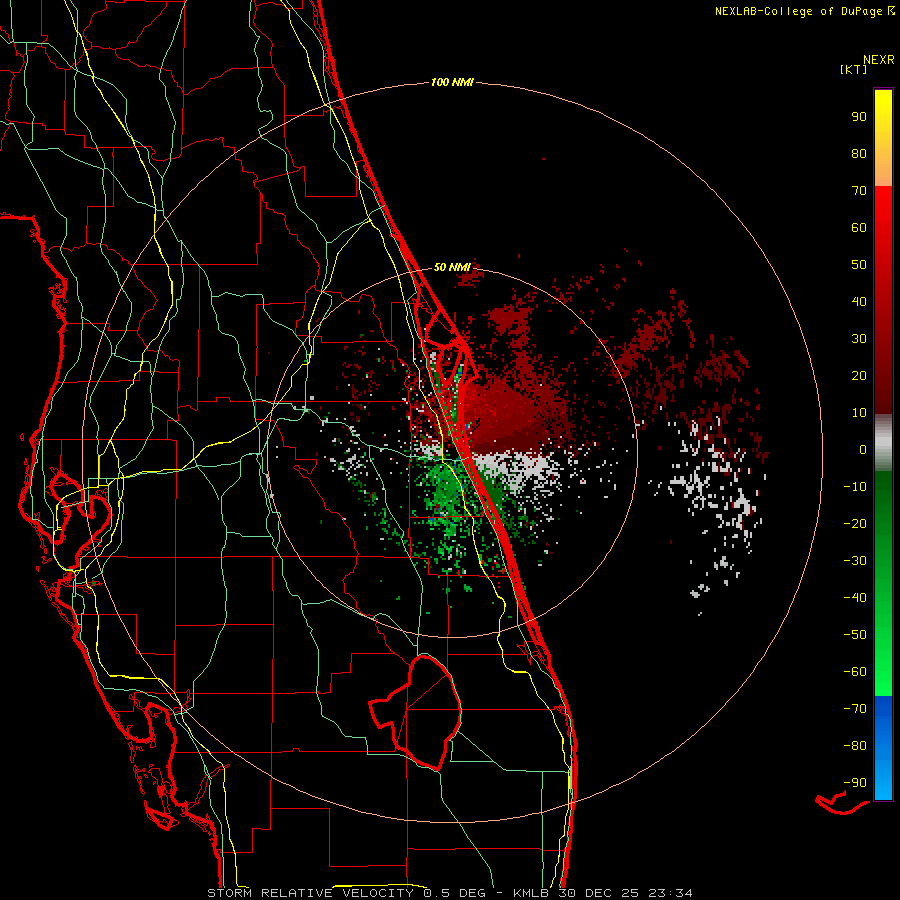The image size is (900, 900).
Task: Click the 50 NMI range ring label
Action: (x=452, y=267)
